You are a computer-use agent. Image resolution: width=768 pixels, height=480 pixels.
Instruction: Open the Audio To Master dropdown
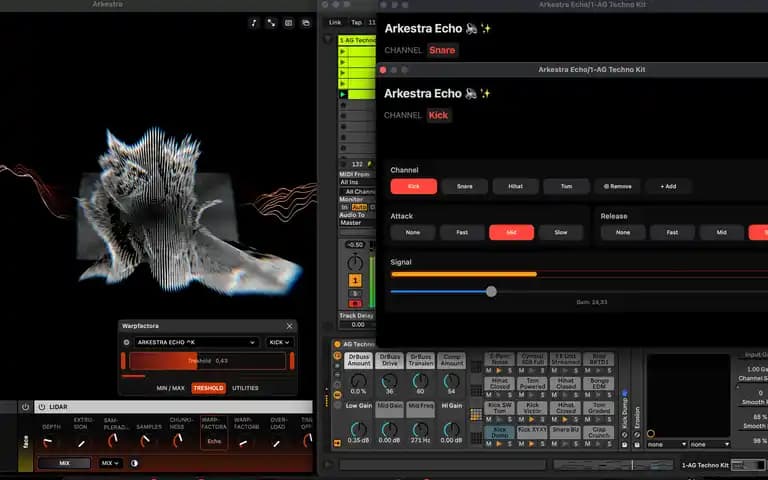pyautogui.click(x=358, y=223)
